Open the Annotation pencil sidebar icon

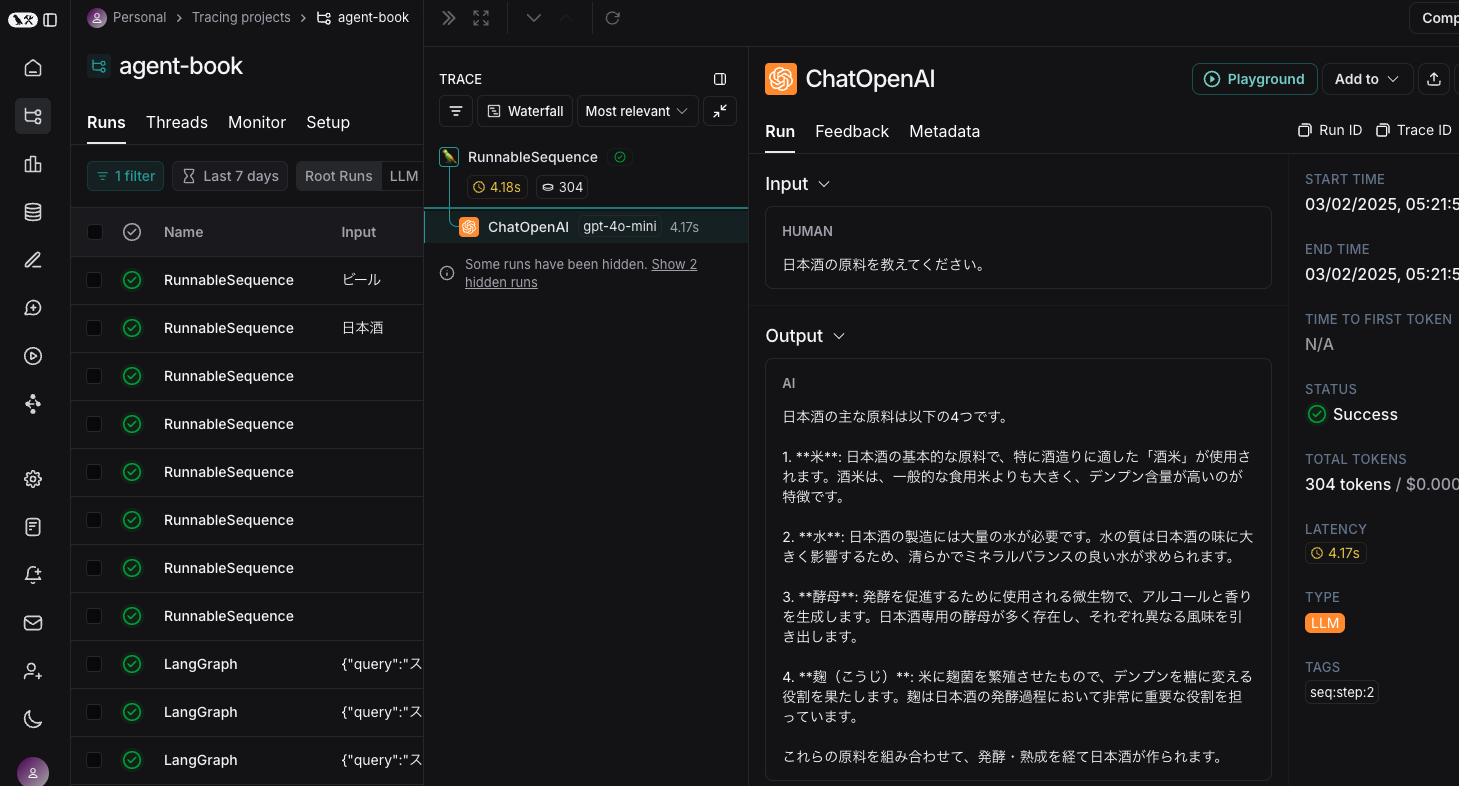(33, 260)
